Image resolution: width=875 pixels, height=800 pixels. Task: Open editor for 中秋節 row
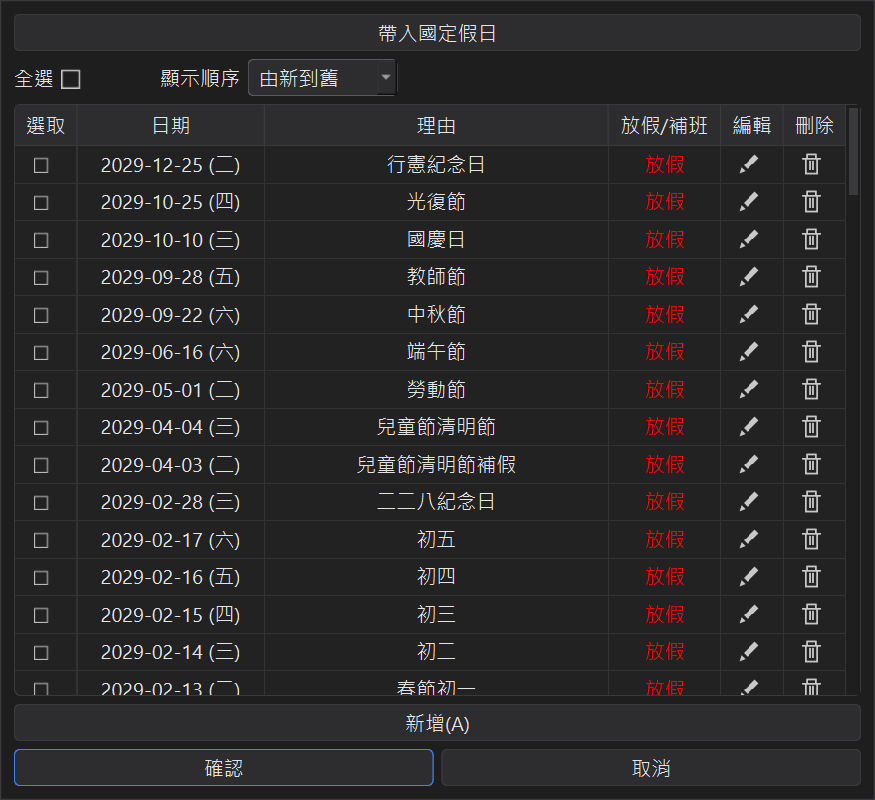click(749, 315)
